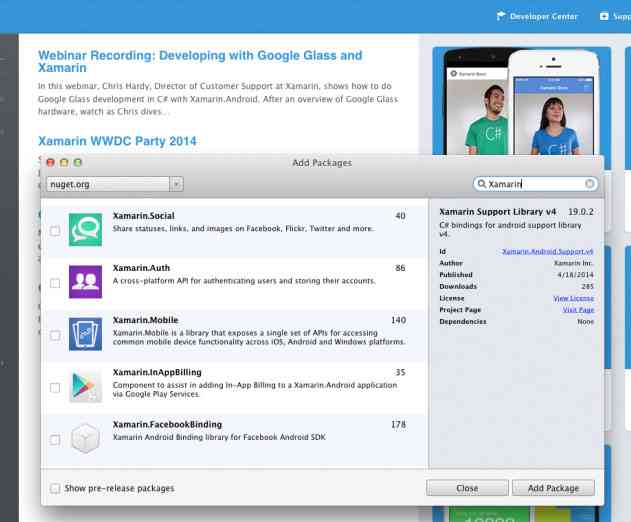Check the Xamarin.Auth package checkbox
Image resolution: width=631 pixels, height=522 pixels.
pyautogui.click(x=55, y=283)
